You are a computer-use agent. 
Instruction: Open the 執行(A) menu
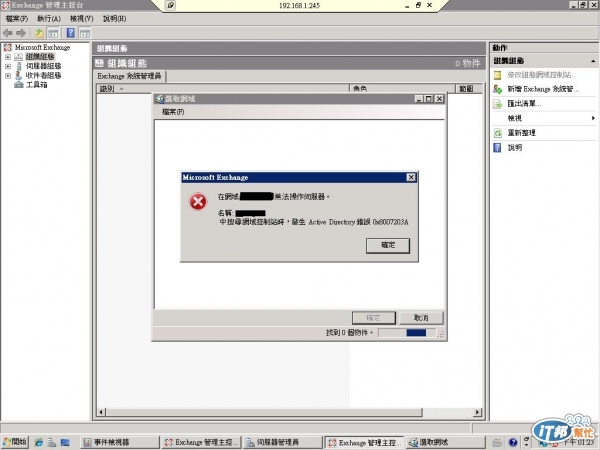click(x=49, y=19)
